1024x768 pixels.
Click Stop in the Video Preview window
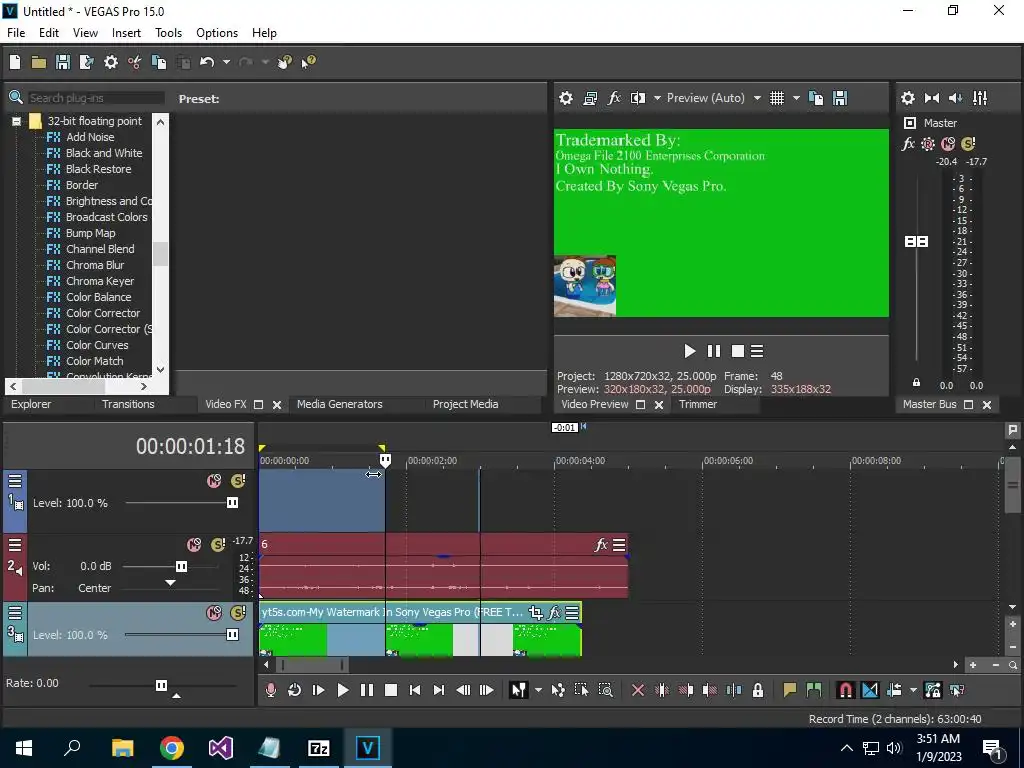tap(738, 351)
